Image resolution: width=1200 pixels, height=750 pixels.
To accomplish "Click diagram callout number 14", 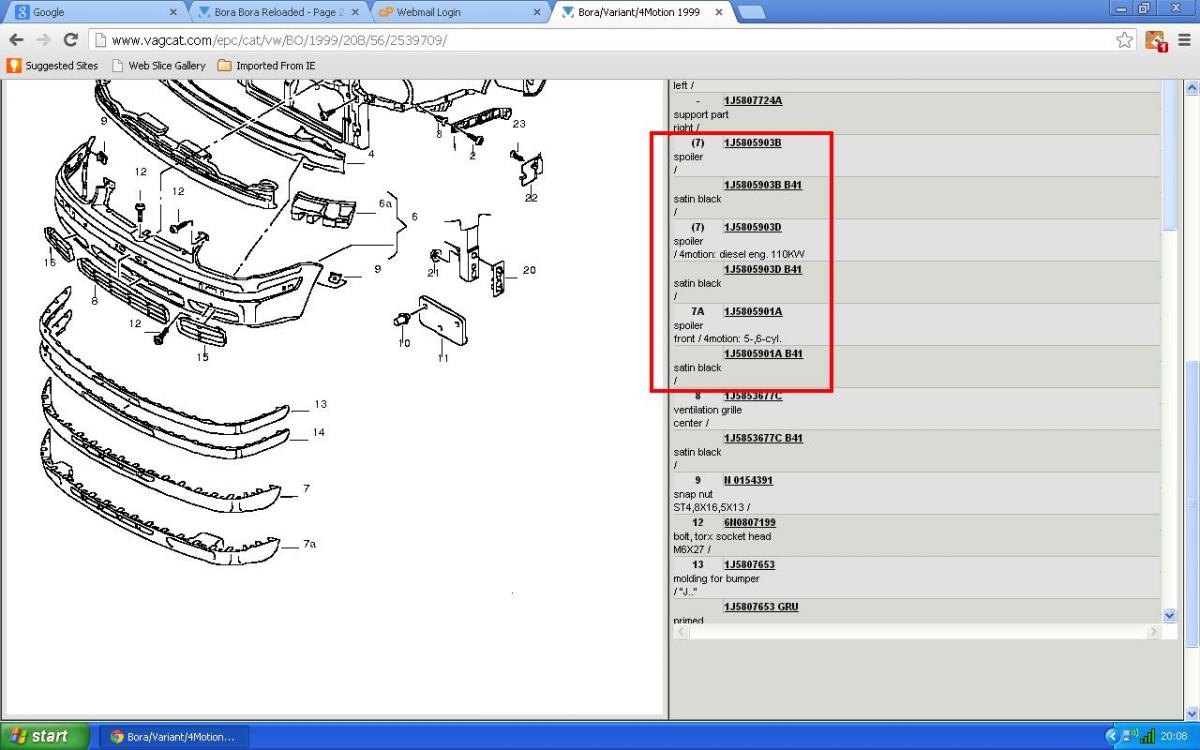I will (x=319, y=432).
